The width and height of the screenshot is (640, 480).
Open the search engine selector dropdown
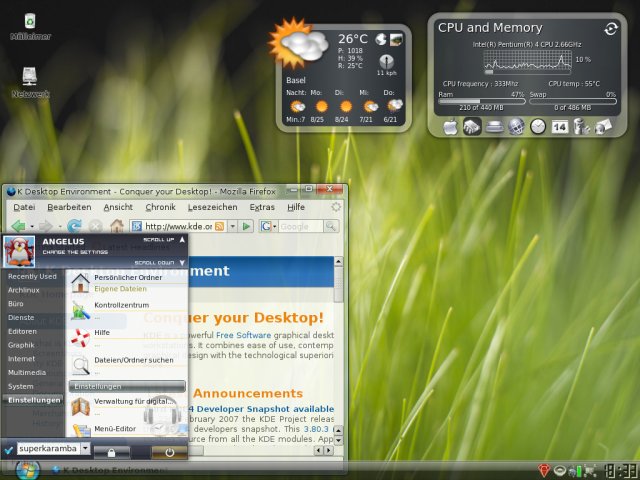268,226
